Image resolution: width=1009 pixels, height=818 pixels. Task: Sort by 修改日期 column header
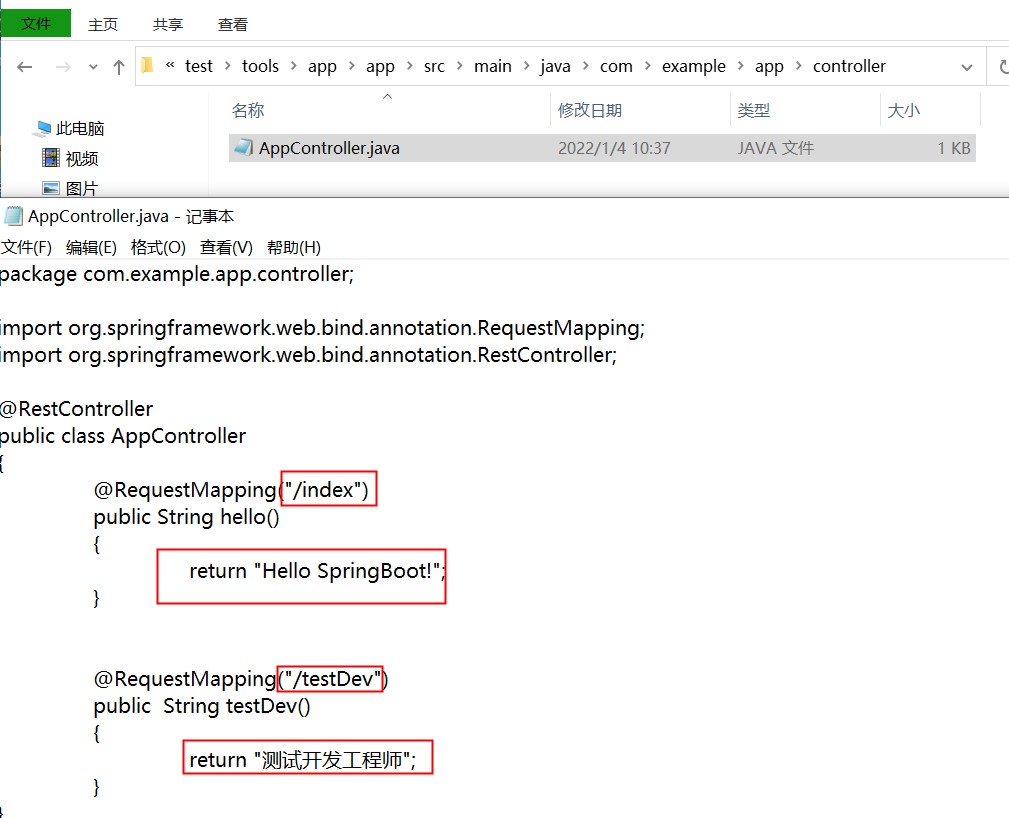point(589,111)
